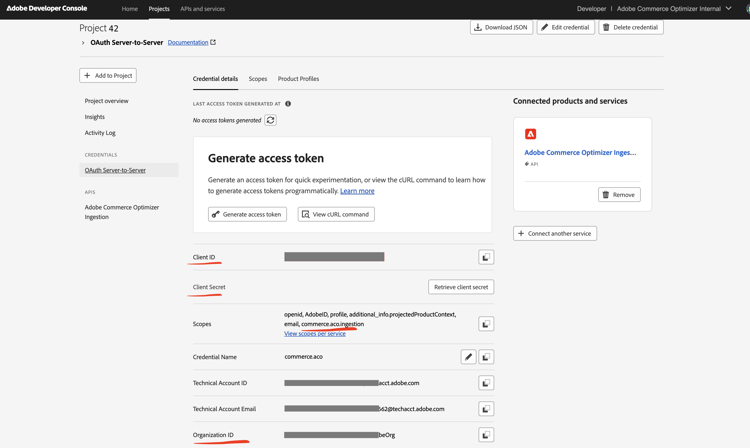
Task: Click the commerce.aco credential name text
Action: click(303, 357)
